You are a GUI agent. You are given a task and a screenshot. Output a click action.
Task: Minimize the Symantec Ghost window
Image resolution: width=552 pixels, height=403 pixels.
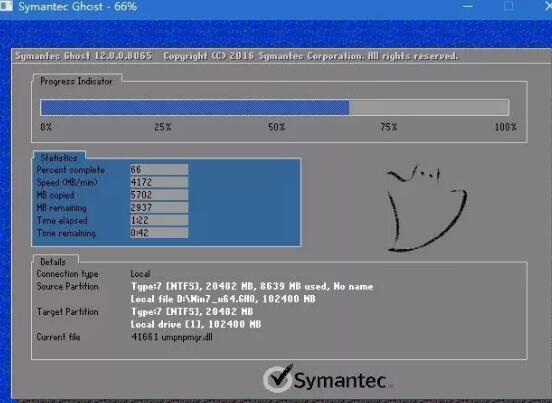click(x=468, y=6)
